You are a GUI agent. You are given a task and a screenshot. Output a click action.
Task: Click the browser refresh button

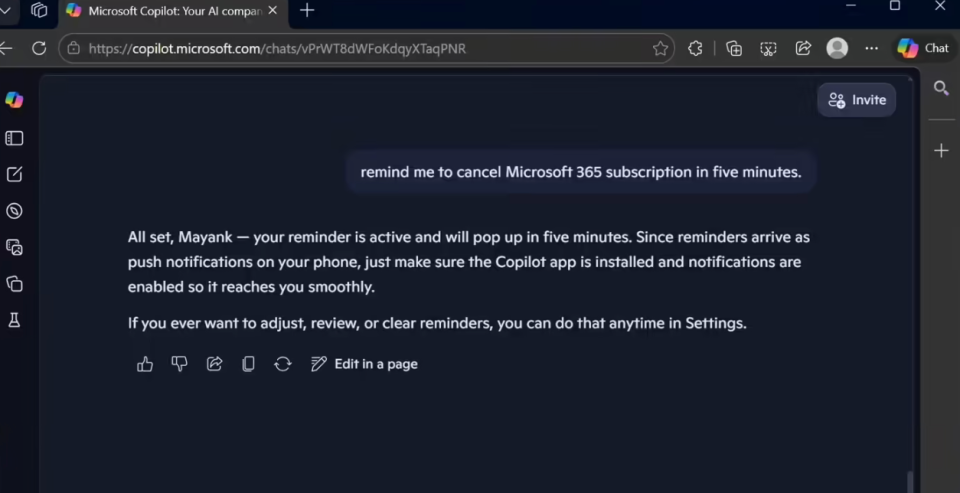[39, 48]
